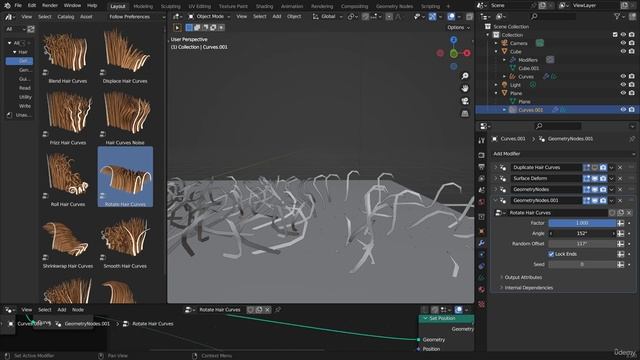The width and height of the screenshot is (640, 360).
Task: Click the Random Offset field
Action: (x=582, y=244)
